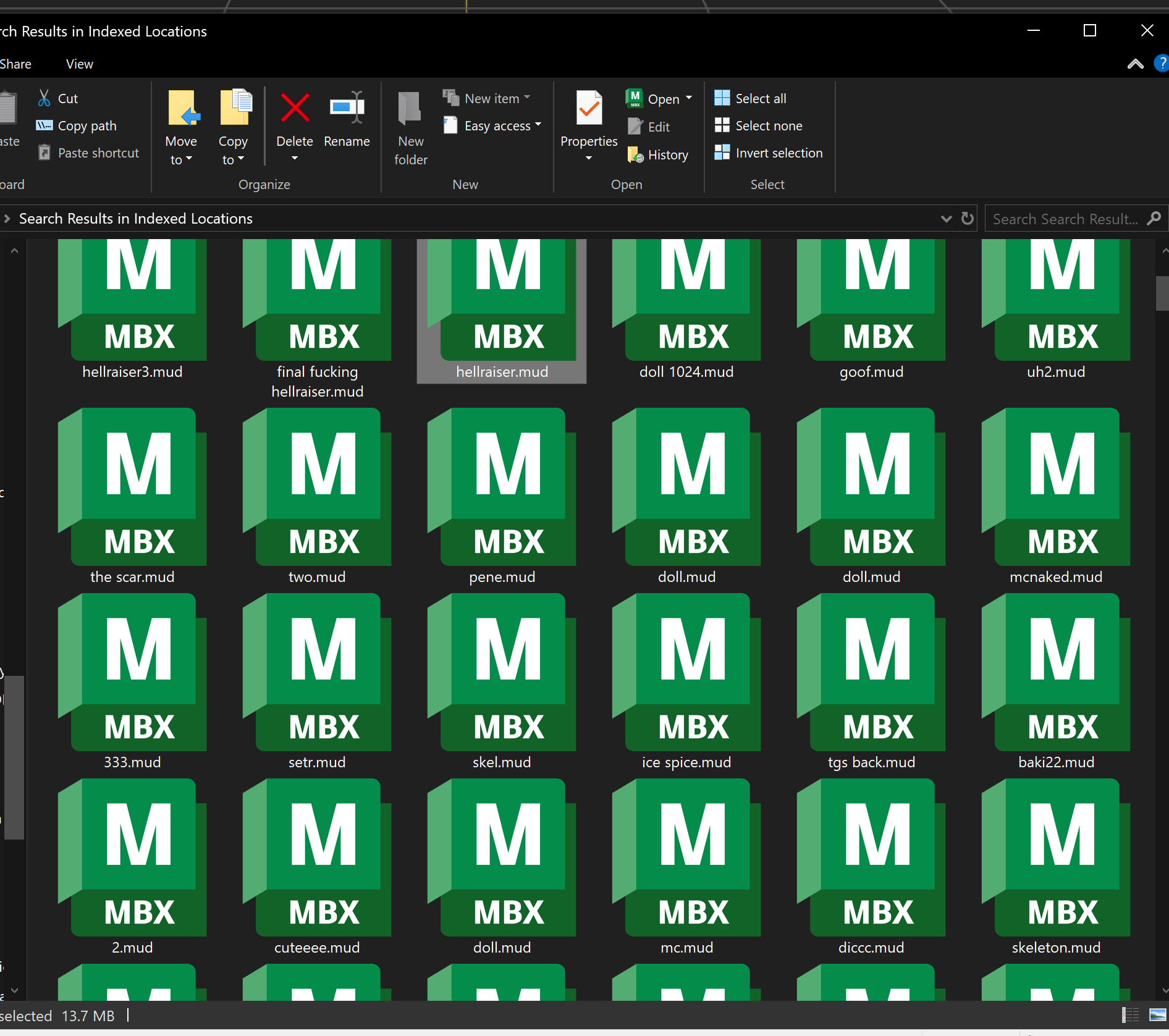Open the Share ribbon tab
Image resolution: width=1169 pixels, height=1036 pixels.
tap(15, 64)
